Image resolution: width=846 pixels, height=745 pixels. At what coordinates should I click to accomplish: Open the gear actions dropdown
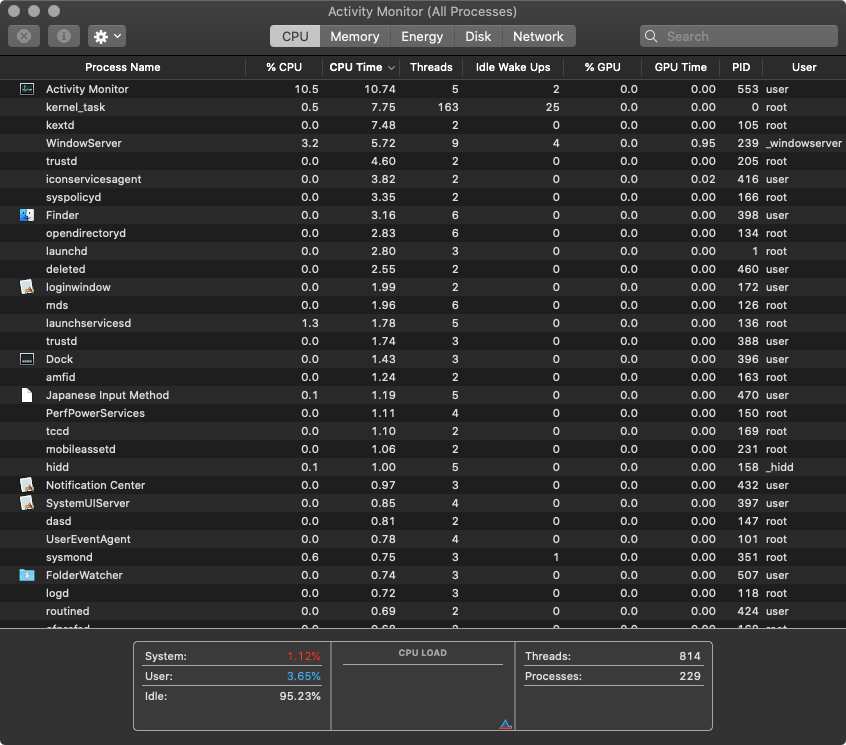106,36
